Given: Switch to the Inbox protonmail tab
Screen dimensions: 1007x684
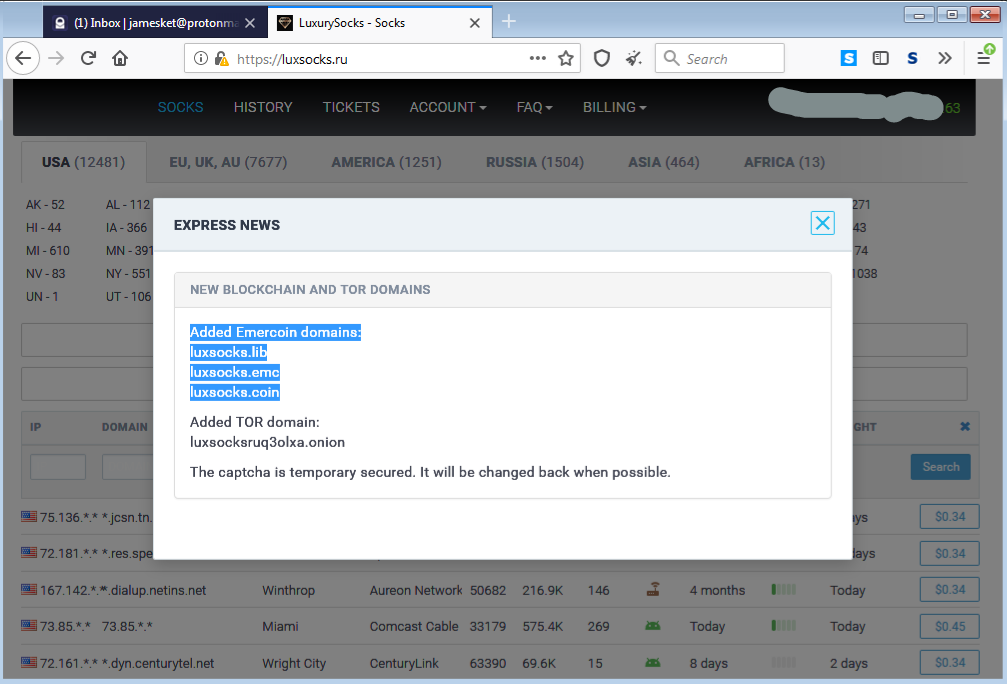Looking at the screenshot, I should pyautogui.click(x=155, y=23).
